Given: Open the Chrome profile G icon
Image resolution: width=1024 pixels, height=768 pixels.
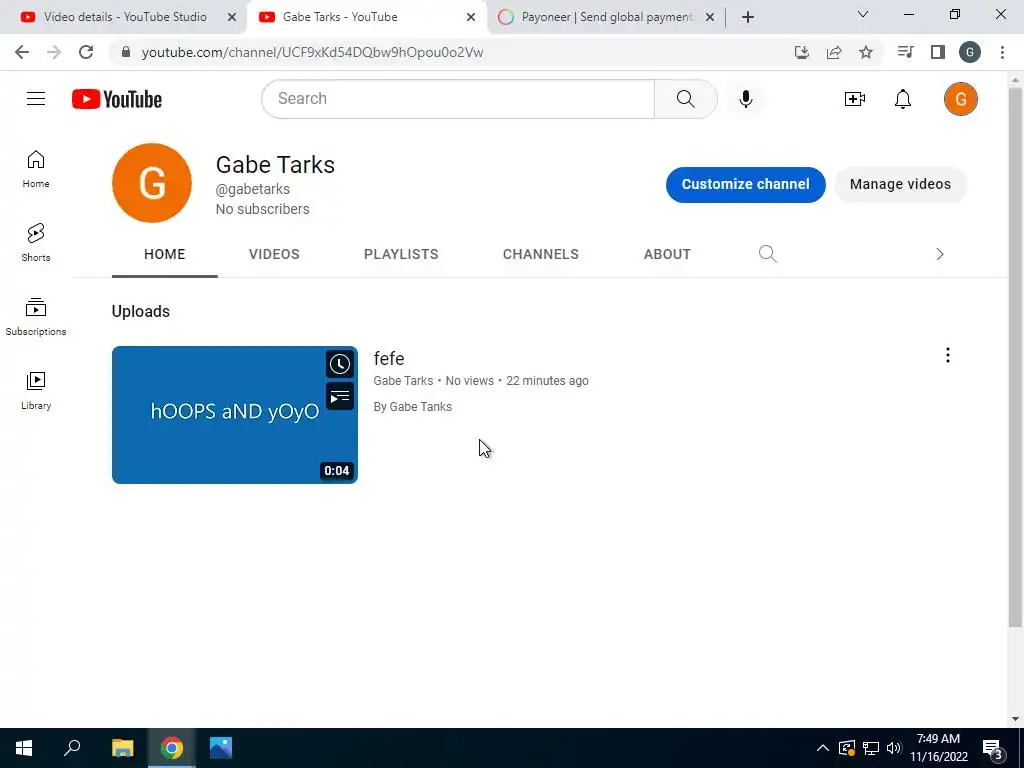Looking at the screenshot, I should pos(970,52).
